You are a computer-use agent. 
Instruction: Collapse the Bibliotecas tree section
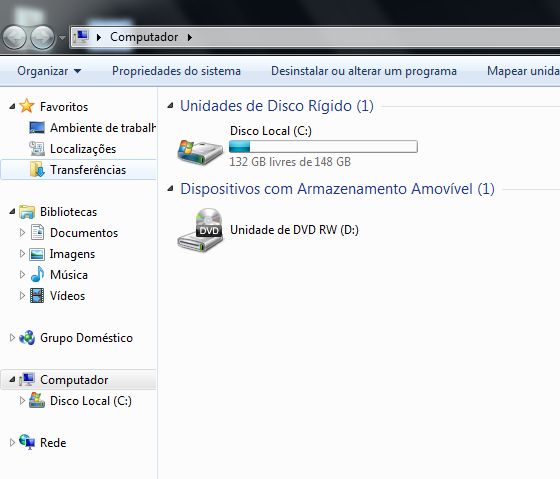coord(12,211)
